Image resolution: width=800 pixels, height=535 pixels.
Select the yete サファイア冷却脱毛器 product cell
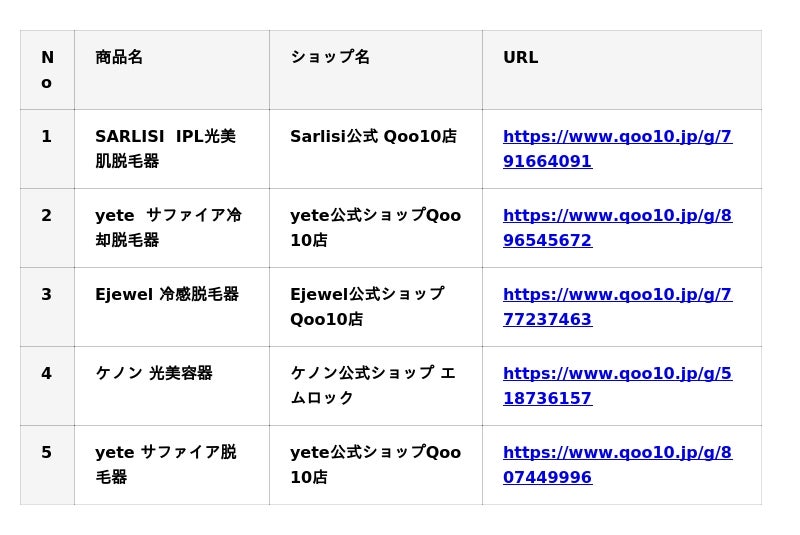point(168,228)
